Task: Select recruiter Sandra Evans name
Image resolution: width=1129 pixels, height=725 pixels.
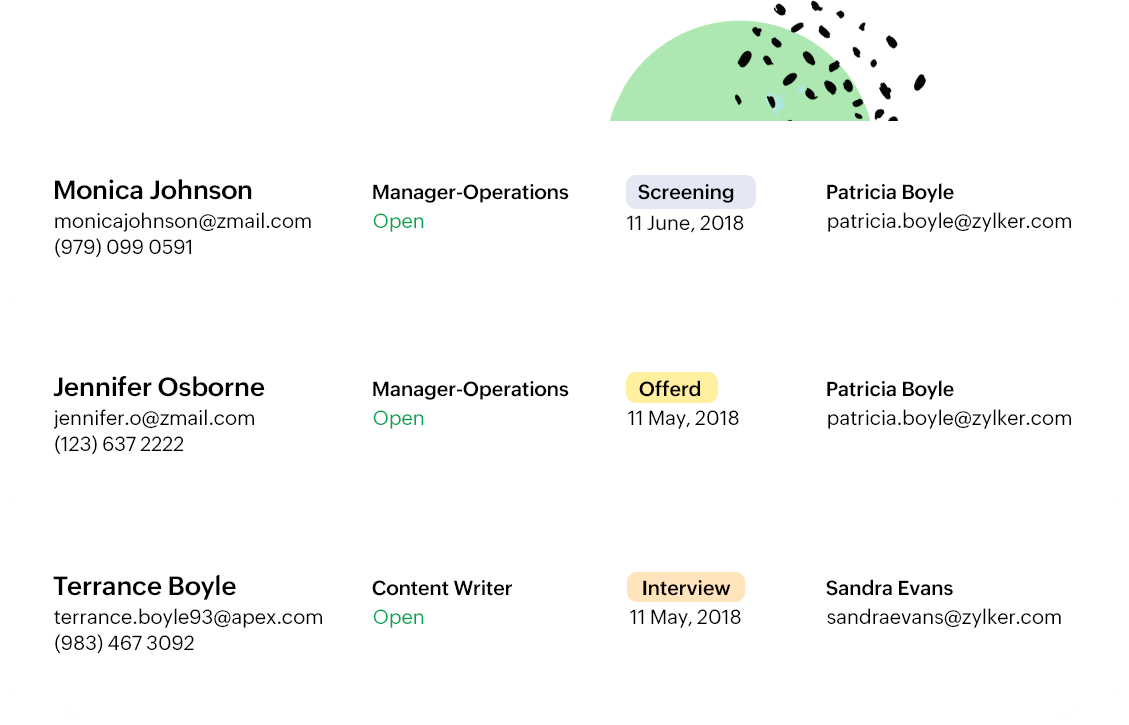Action: point(889,588)
